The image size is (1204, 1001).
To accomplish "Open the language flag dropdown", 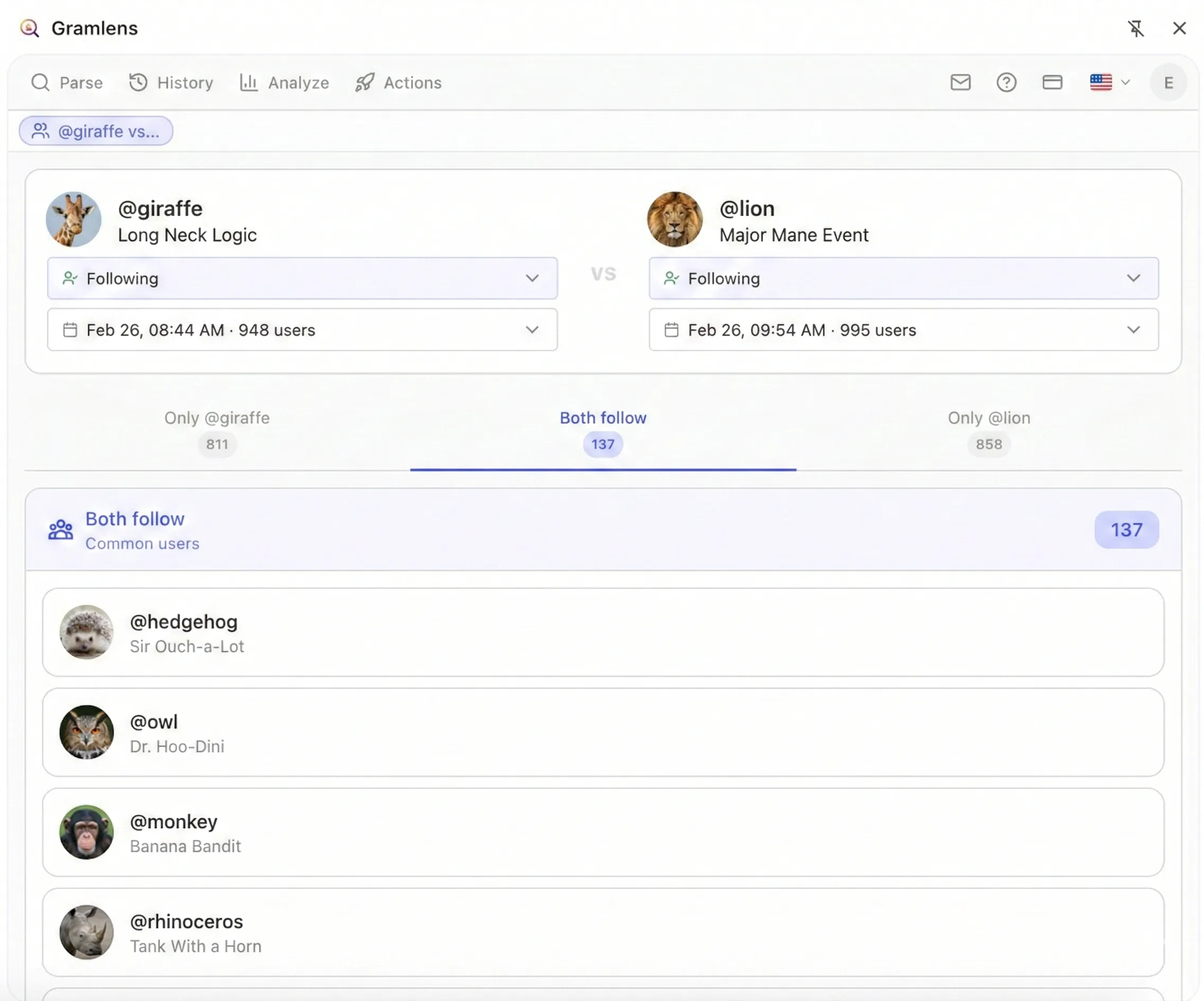I will [x=1109, y=83].
